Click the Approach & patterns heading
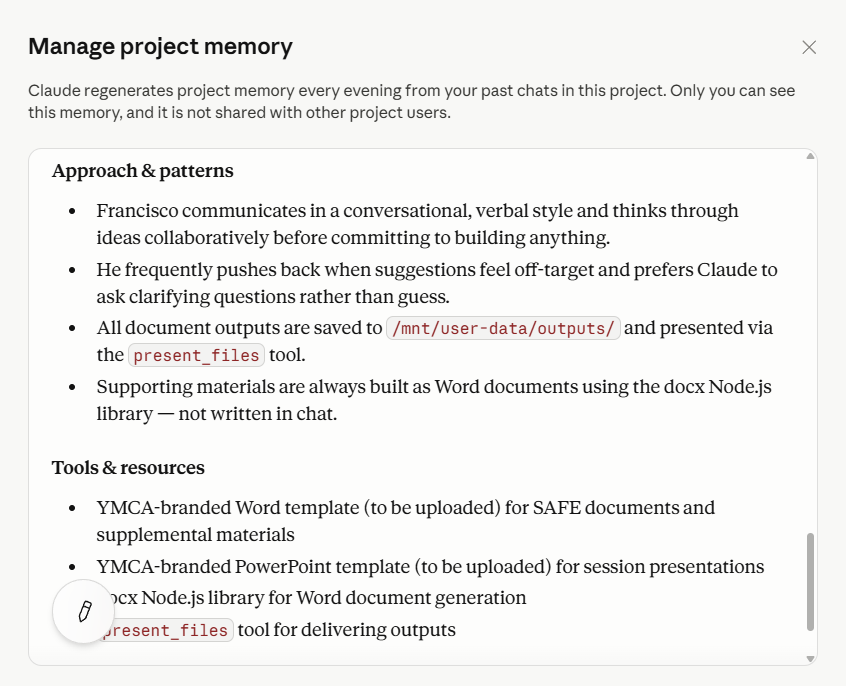This screenshot has width=846, height=686. pos(142,171)
